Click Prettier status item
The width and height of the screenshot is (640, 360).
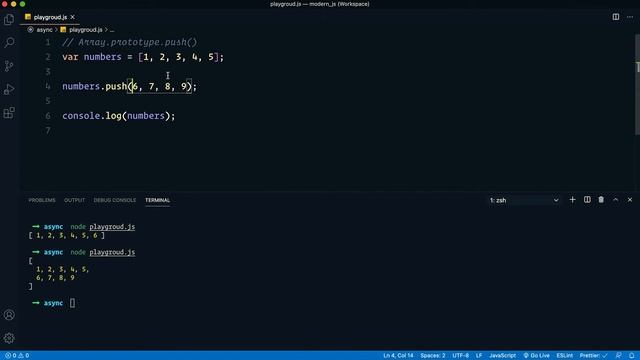pyautogui.click(x=593, y=356)
